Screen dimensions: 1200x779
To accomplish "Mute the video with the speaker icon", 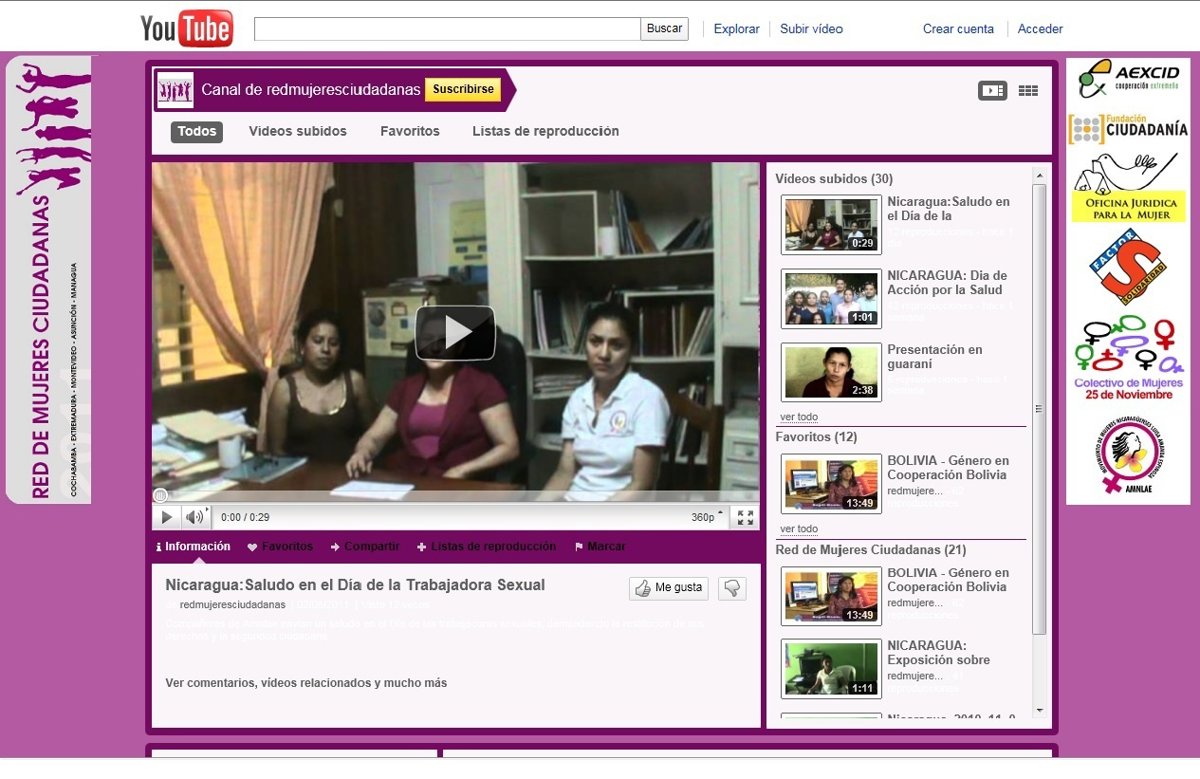I will [195, 517].
